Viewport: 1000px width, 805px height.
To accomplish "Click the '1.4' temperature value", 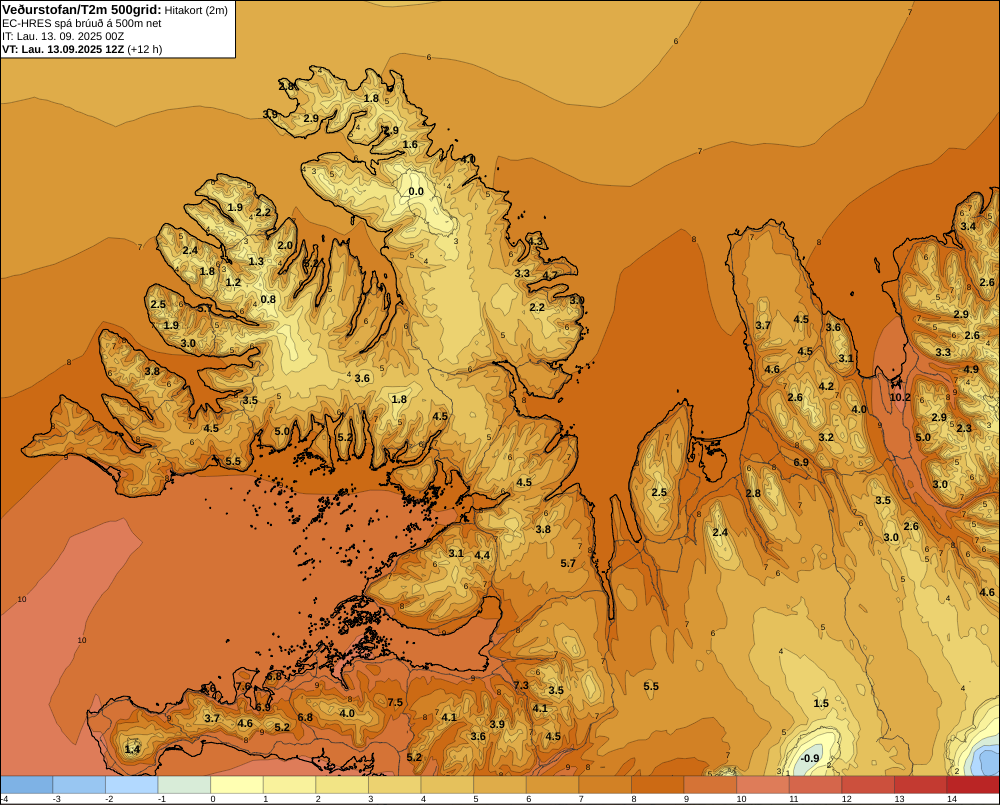I will pos(132,749).
